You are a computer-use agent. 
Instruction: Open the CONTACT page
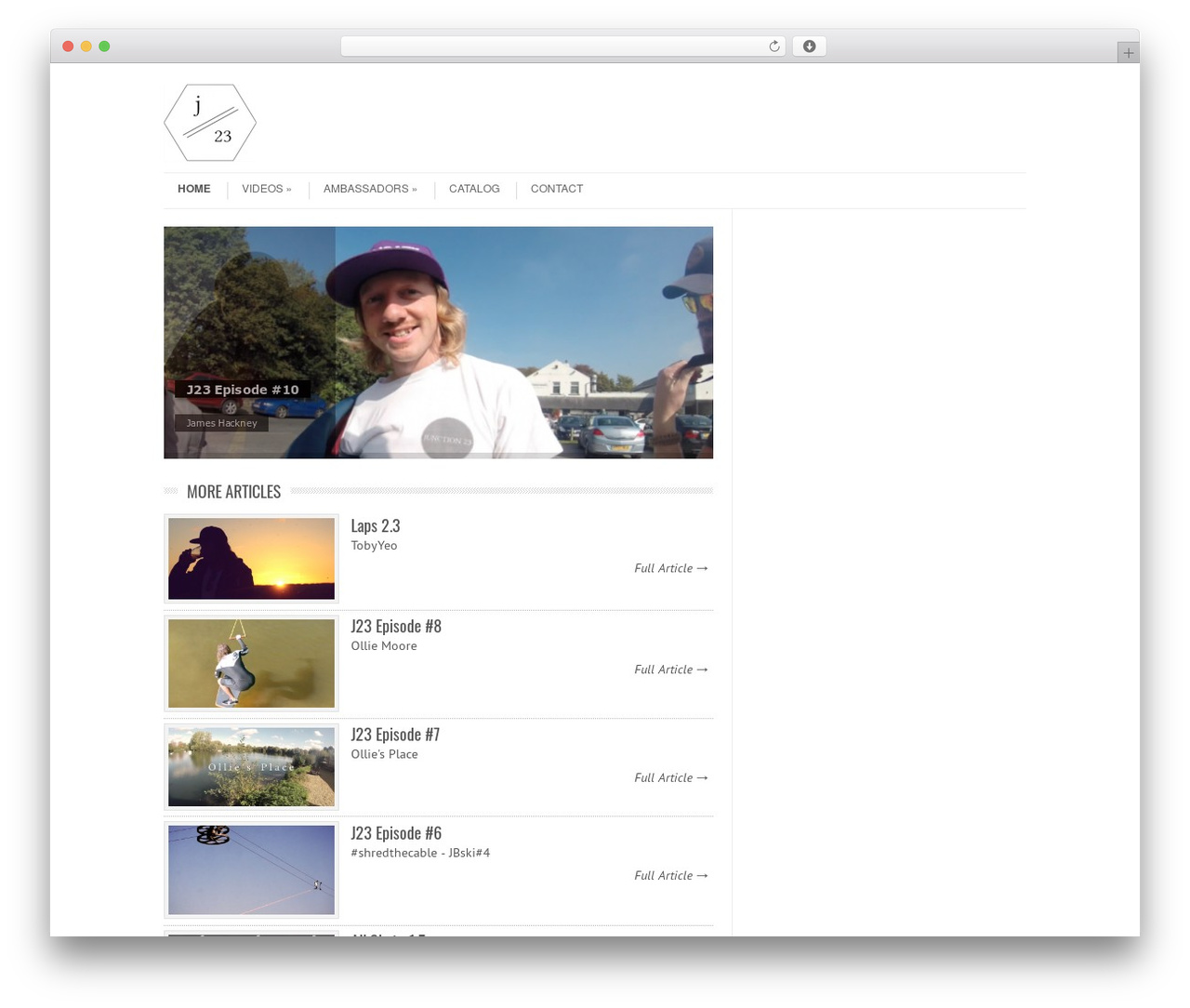tap(557, 189)
